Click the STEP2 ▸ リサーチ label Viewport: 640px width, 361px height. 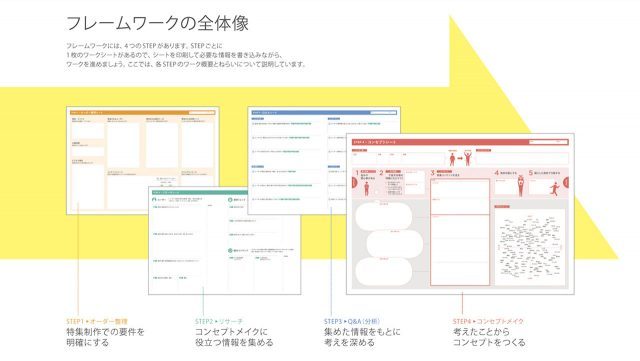pos(219,321)
